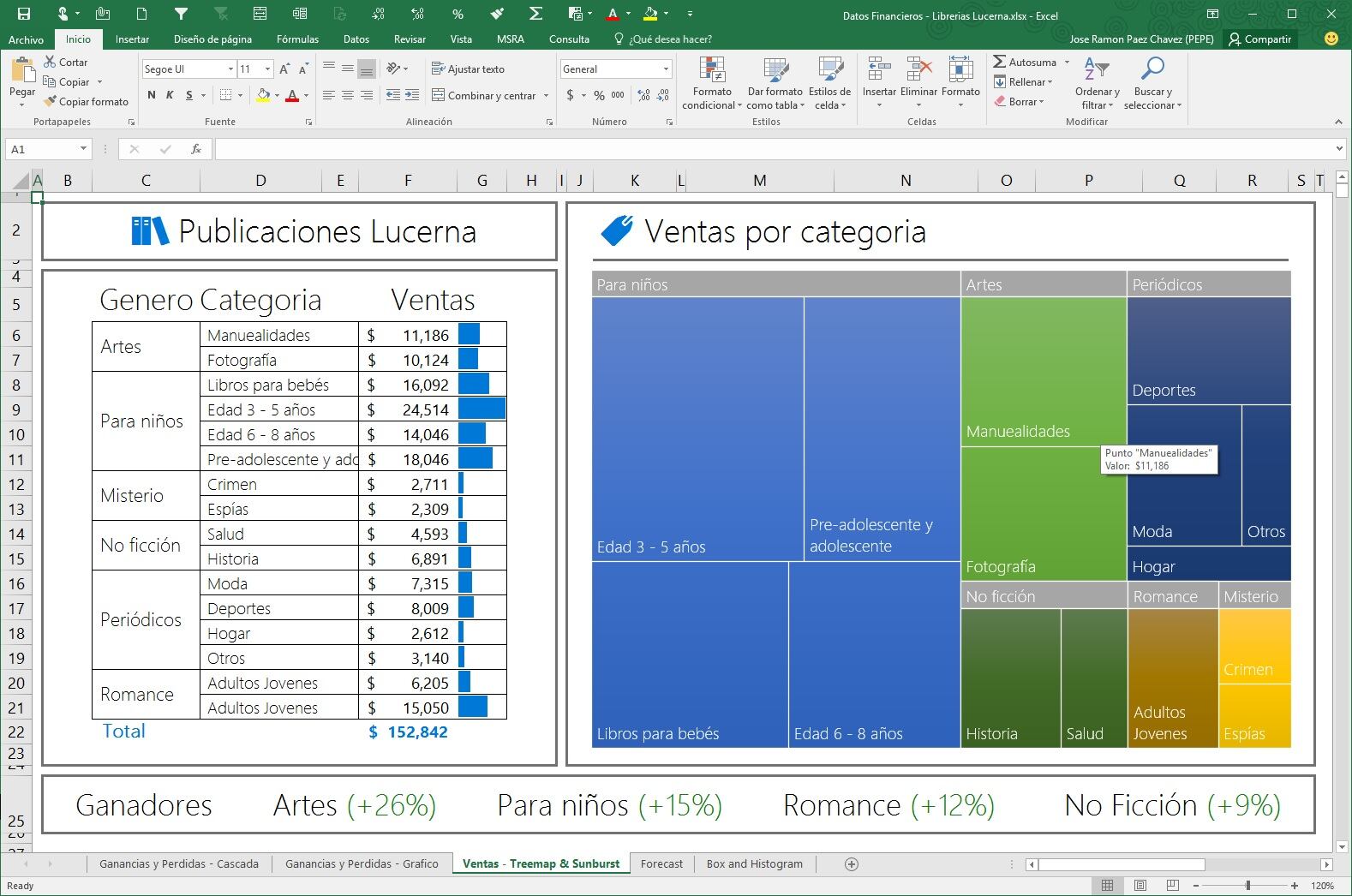Open the Archivo menu
The width and height of the screenshot is (1352, 896).
[x=27, y=39]
